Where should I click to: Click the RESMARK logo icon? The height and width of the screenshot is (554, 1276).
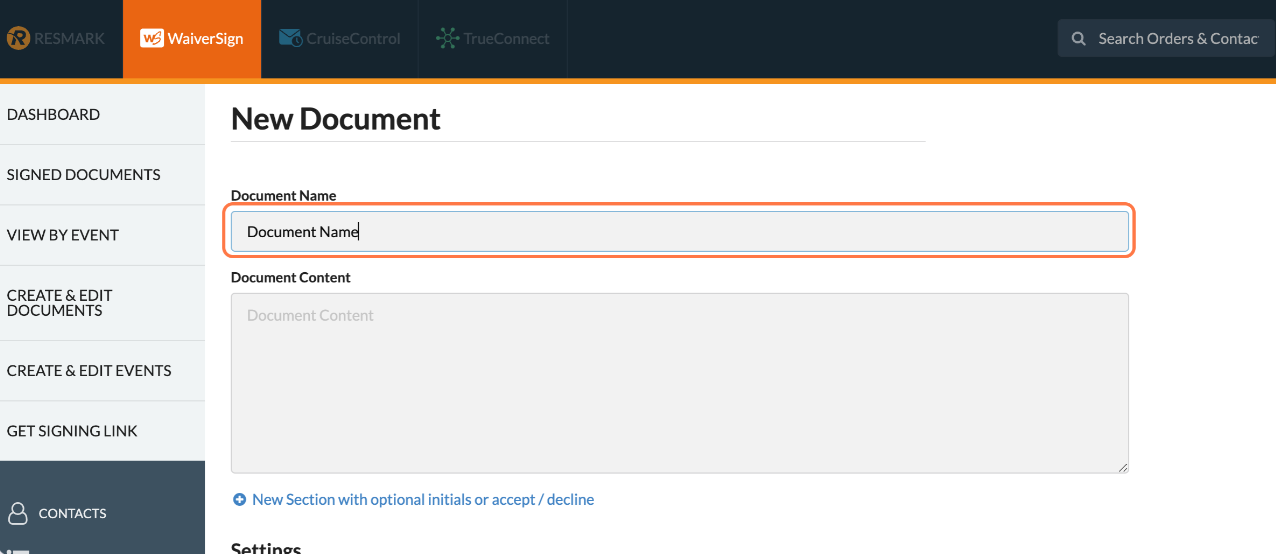pyautogui.click(x=17, y=39)
